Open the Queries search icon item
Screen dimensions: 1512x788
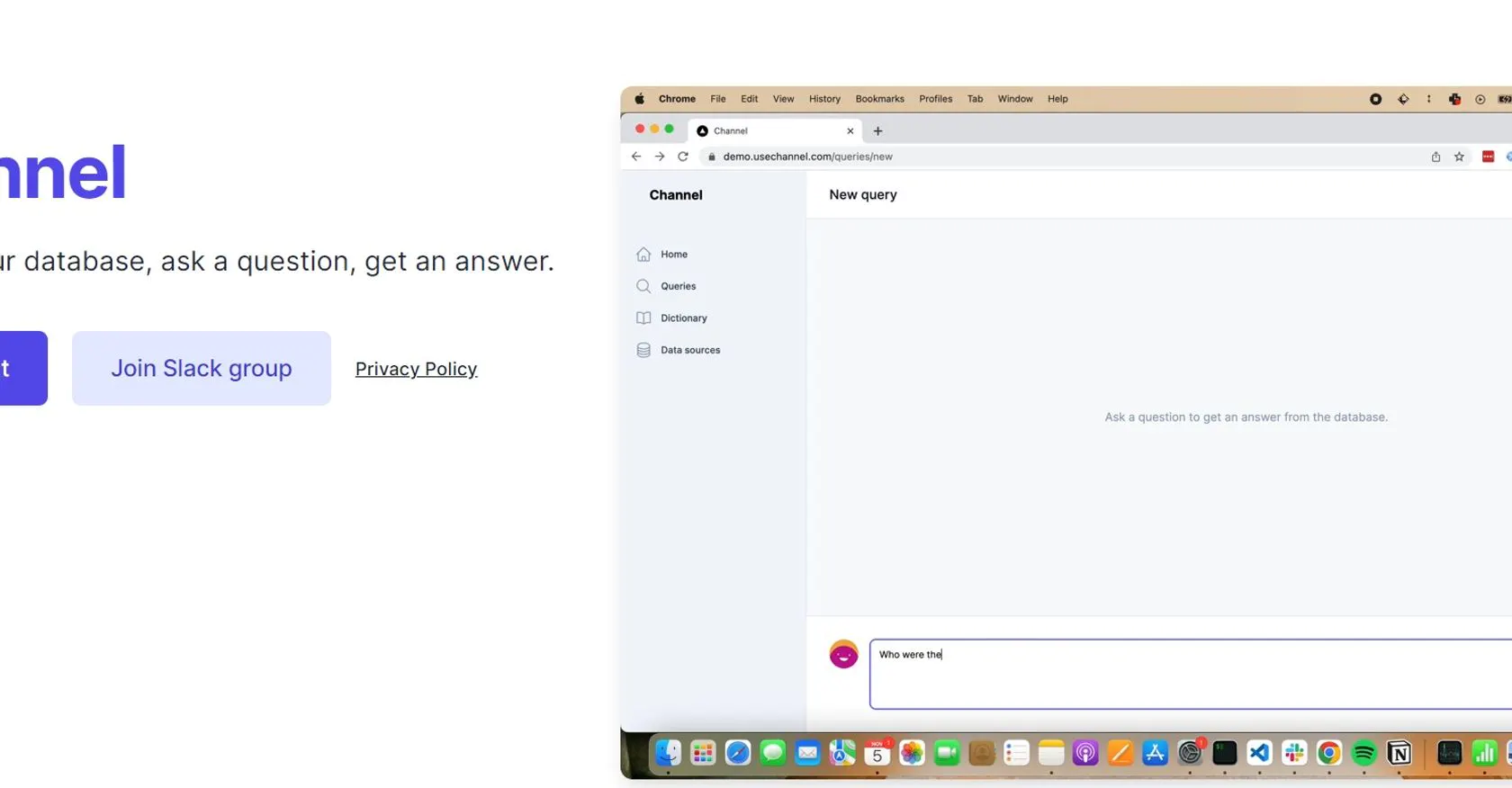click(x=643, y=286)
